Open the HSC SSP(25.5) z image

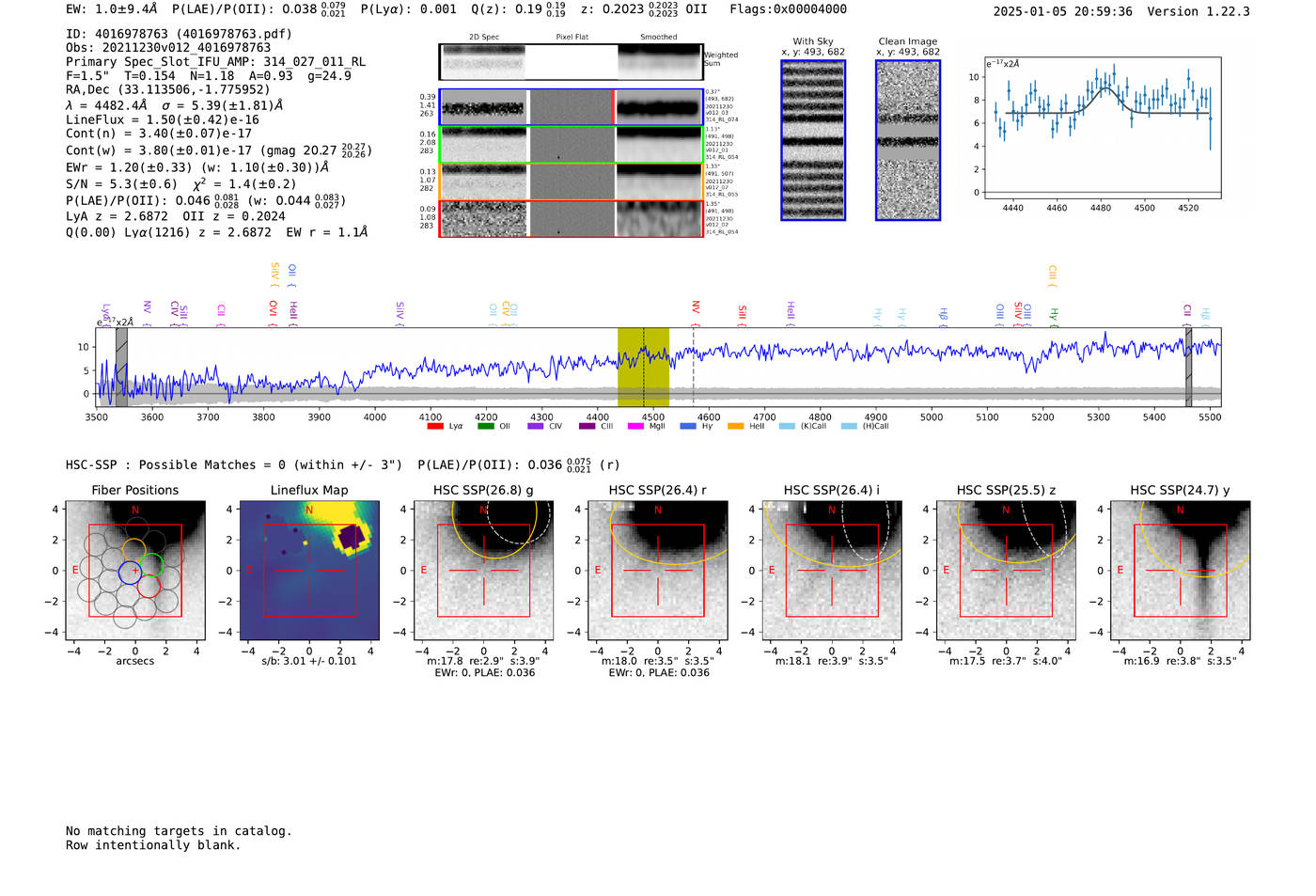(1006, 571)
